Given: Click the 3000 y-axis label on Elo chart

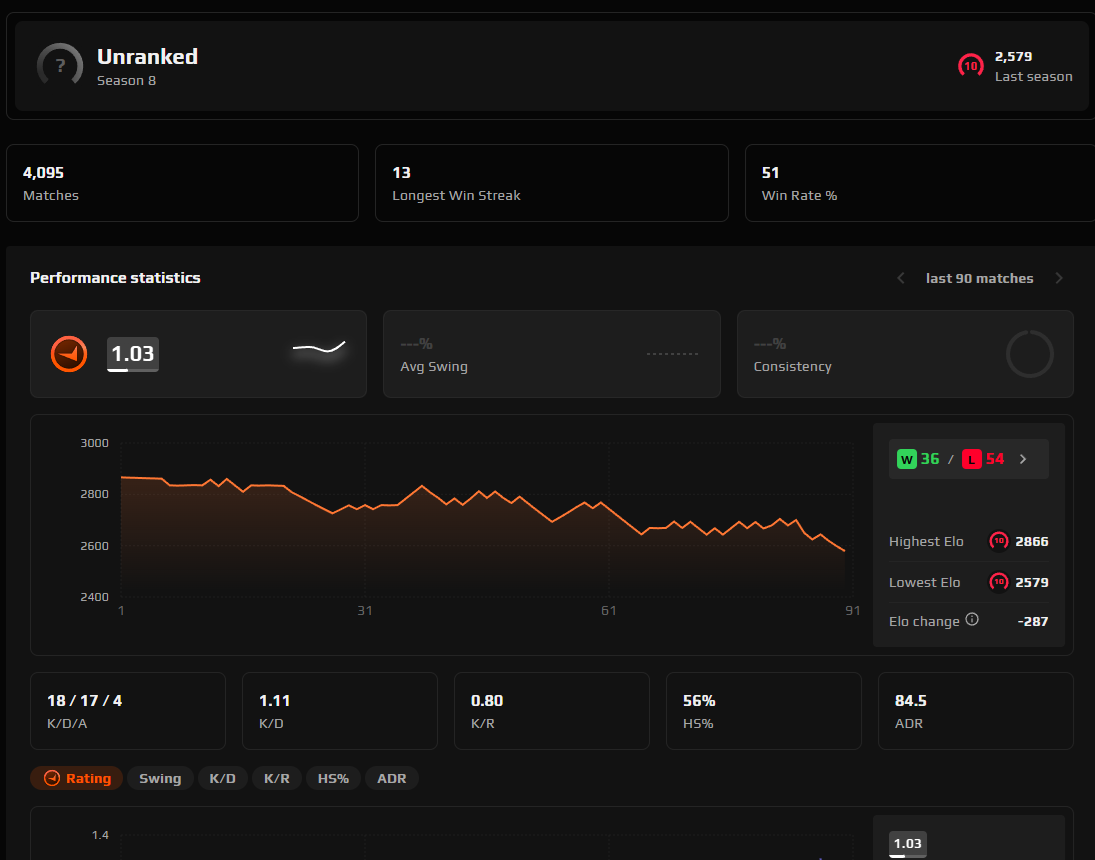Looking at the screenshot, I should [x=94, y=443].
